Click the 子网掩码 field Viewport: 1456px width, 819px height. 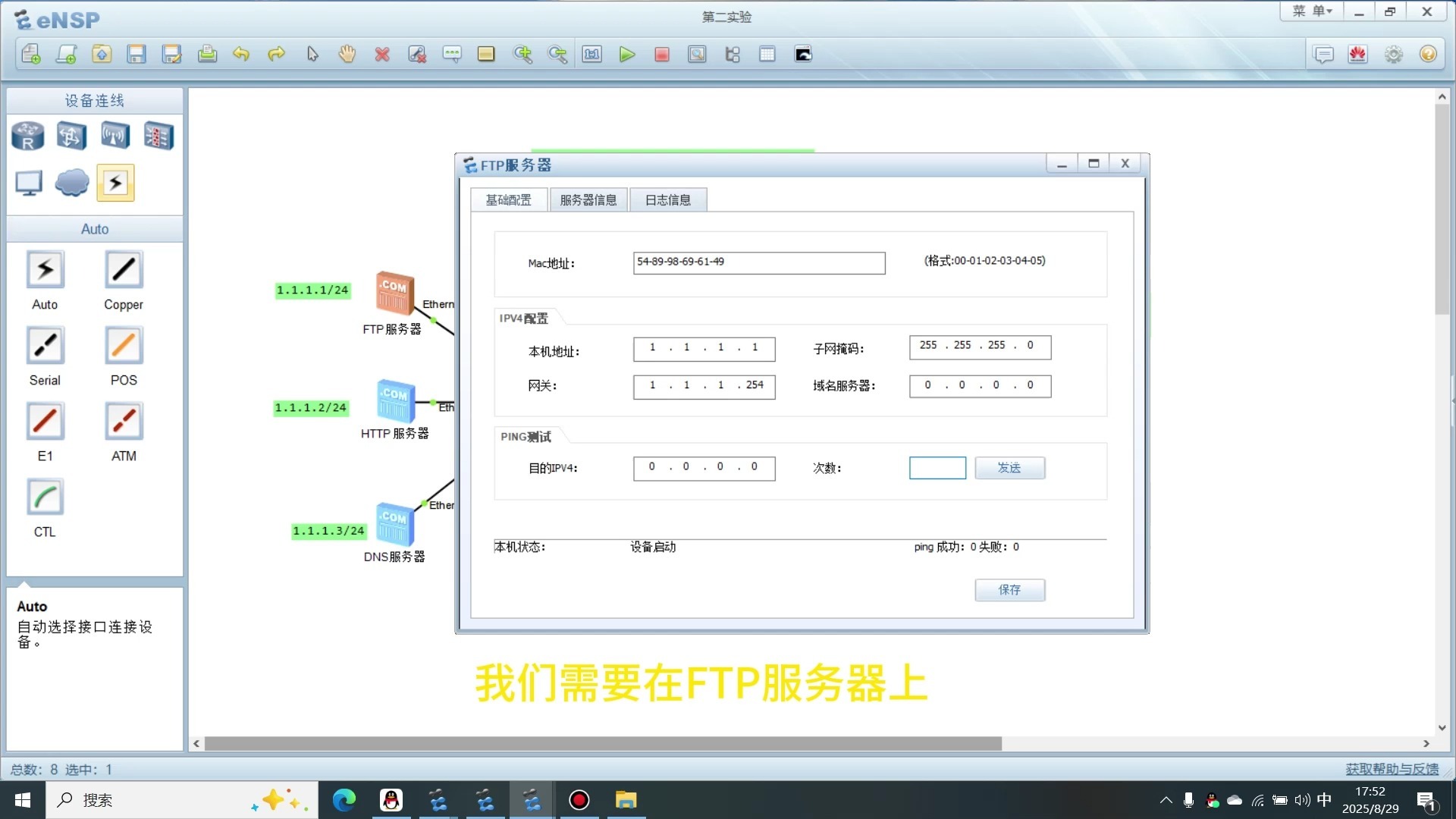(981, 347)
